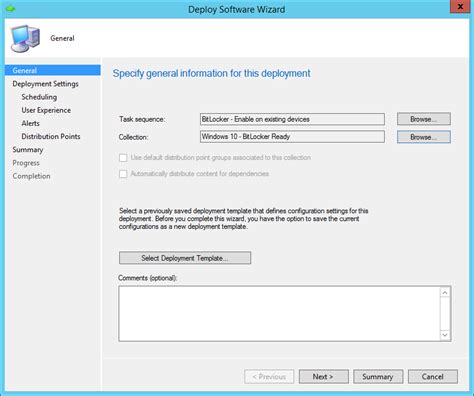Click the comments scrollbar down arrow

coord(445,335)
